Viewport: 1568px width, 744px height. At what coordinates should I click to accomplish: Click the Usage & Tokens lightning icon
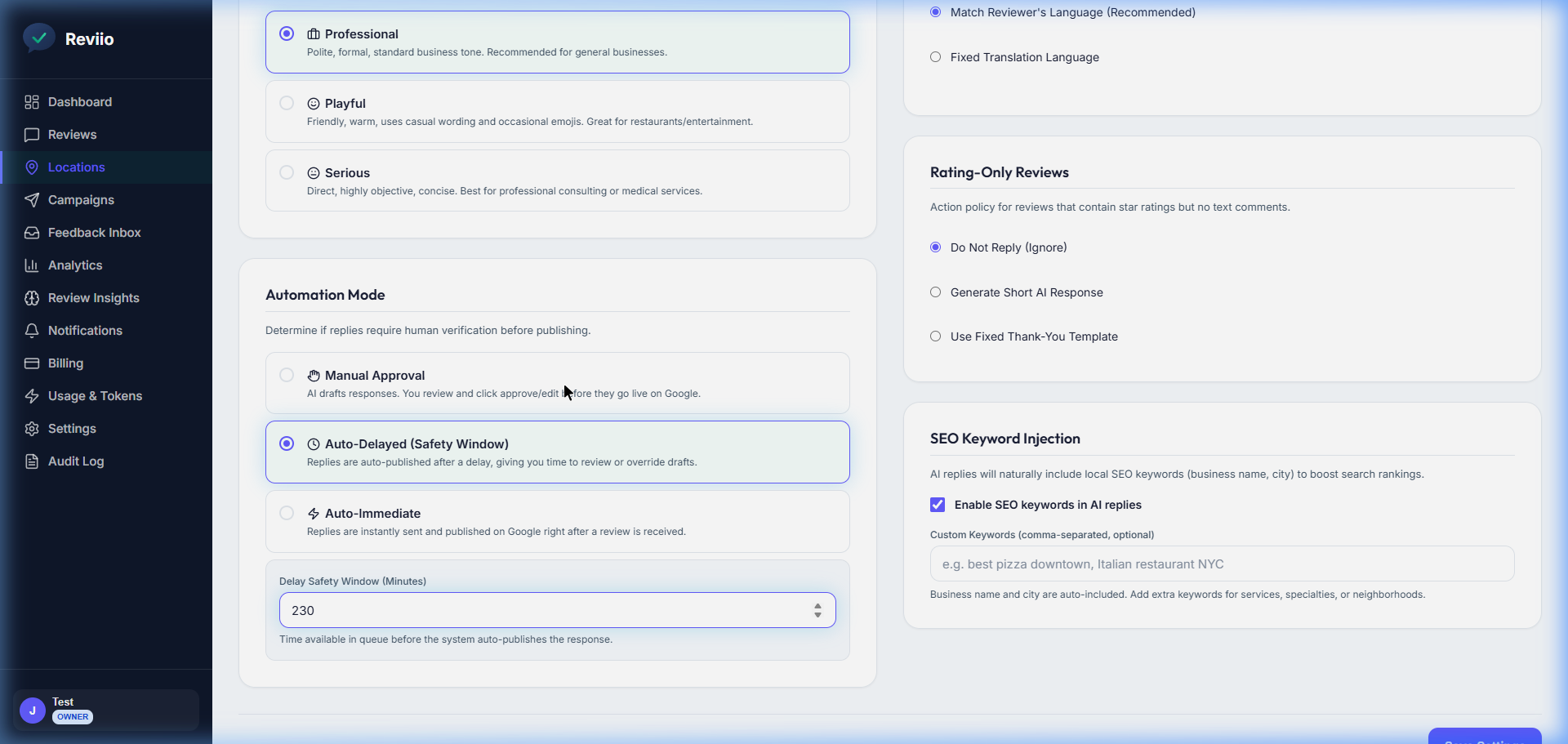click(x=32, y=396)
